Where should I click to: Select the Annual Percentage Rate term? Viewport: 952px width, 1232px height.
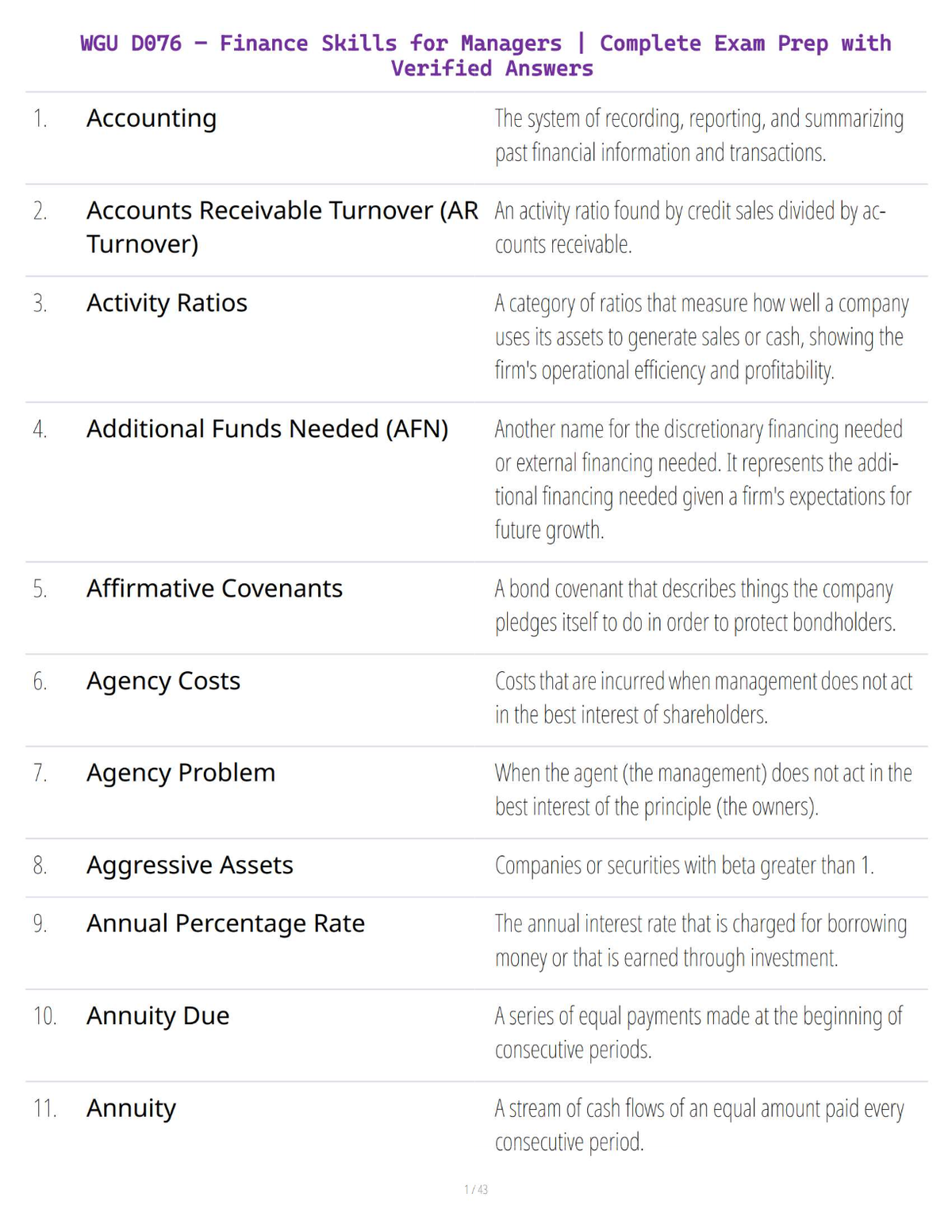[225, 924]
